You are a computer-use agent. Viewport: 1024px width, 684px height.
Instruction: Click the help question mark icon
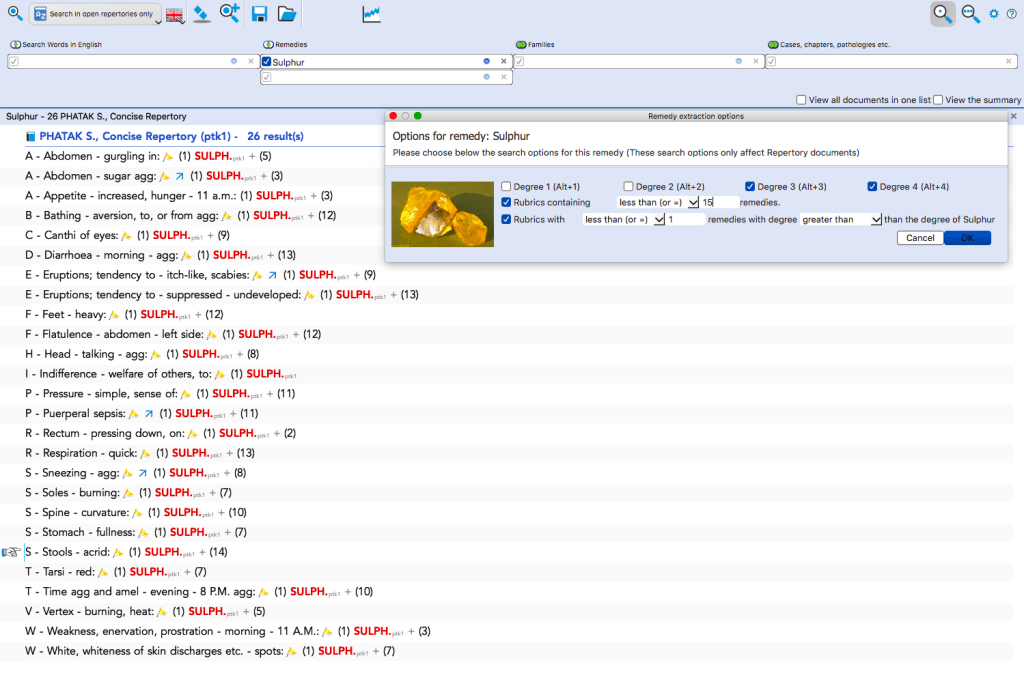(x=1011, y=14)
